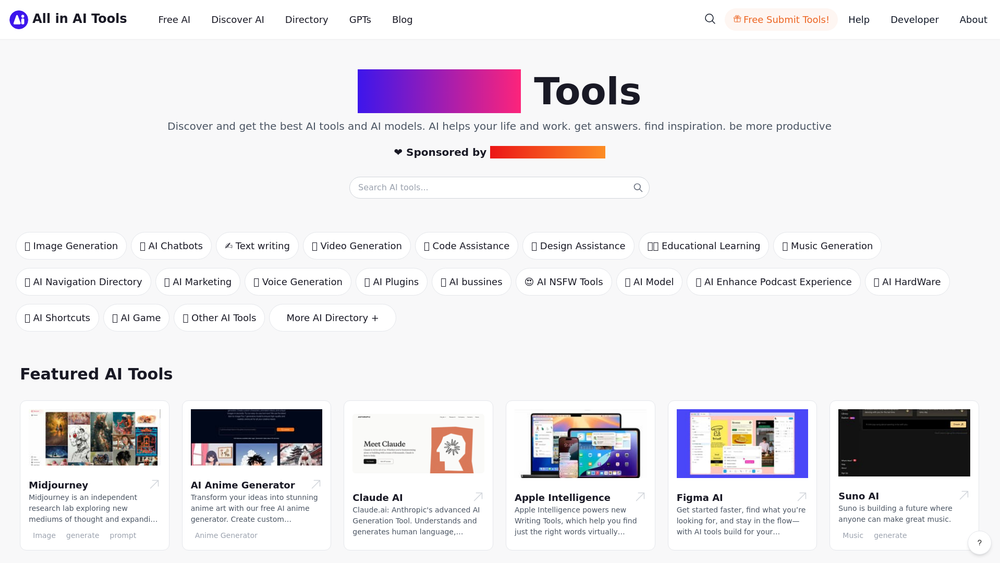The height and width of the screenshot is (563, 1000).
Task: Open AI Anime Generator arrow icon
Action: (316, 485)
